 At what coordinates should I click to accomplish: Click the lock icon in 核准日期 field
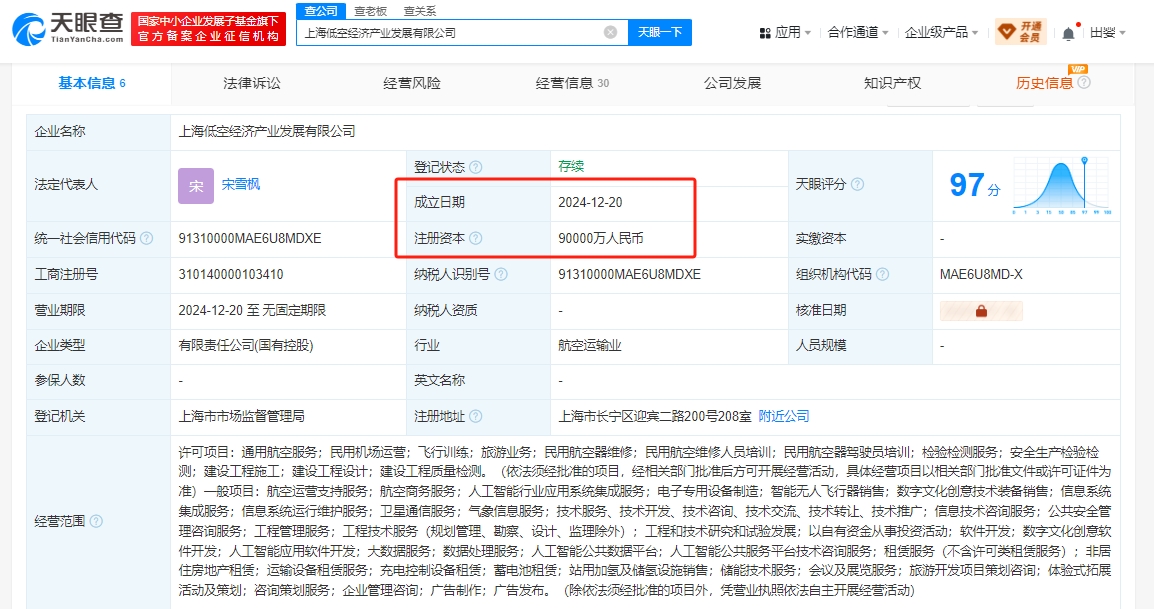click(x=980, y=310)
